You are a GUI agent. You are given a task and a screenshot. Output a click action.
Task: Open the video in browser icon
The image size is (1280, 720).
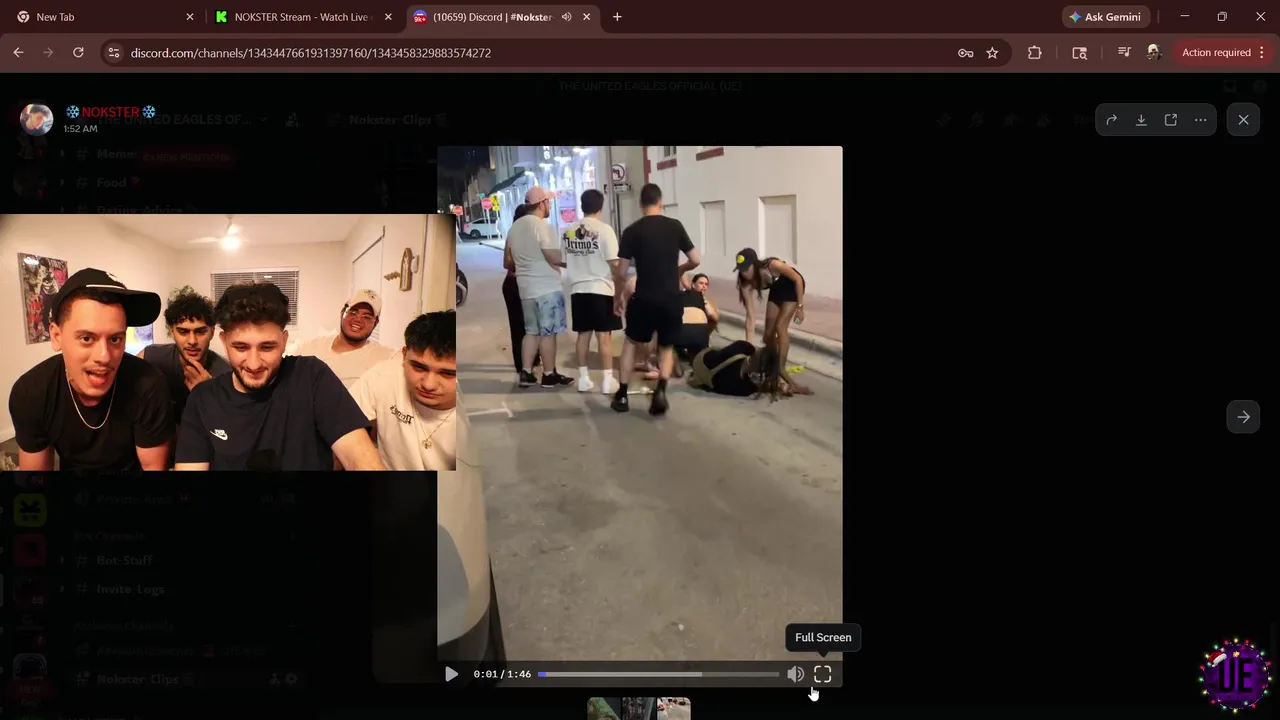click(x=1171, y=120)
